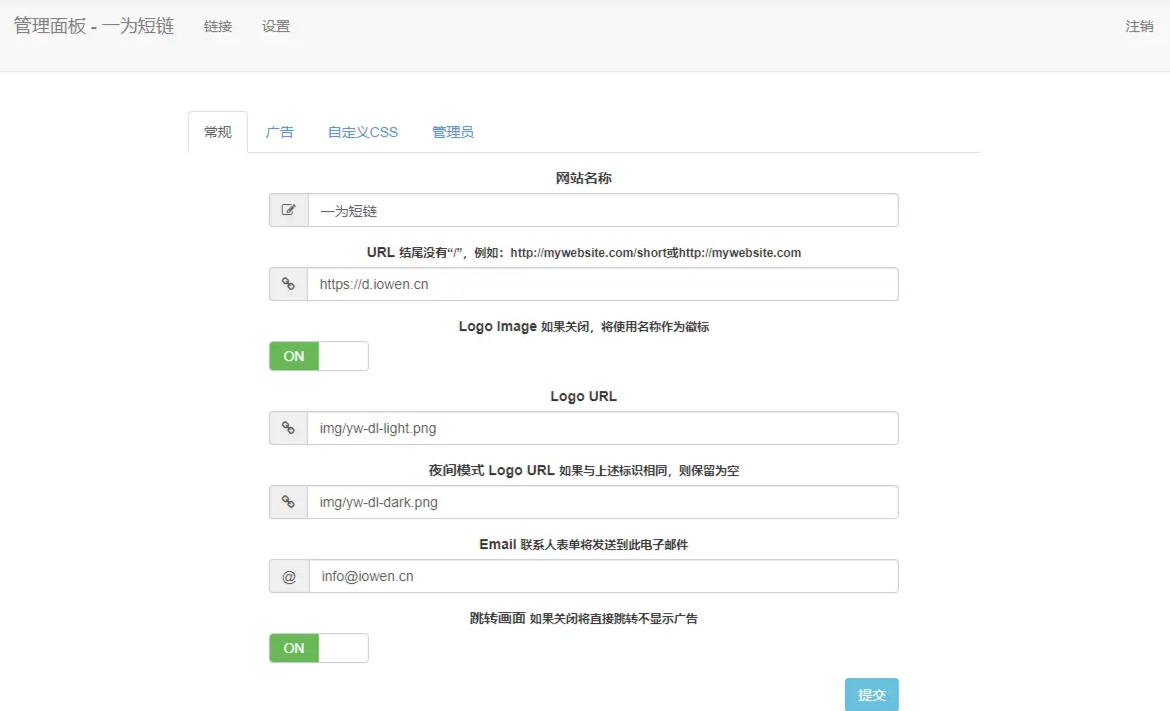Click the URL 结尾没有 hint label
Viewport: 1170px width, 711px height.
coord(584,253)
